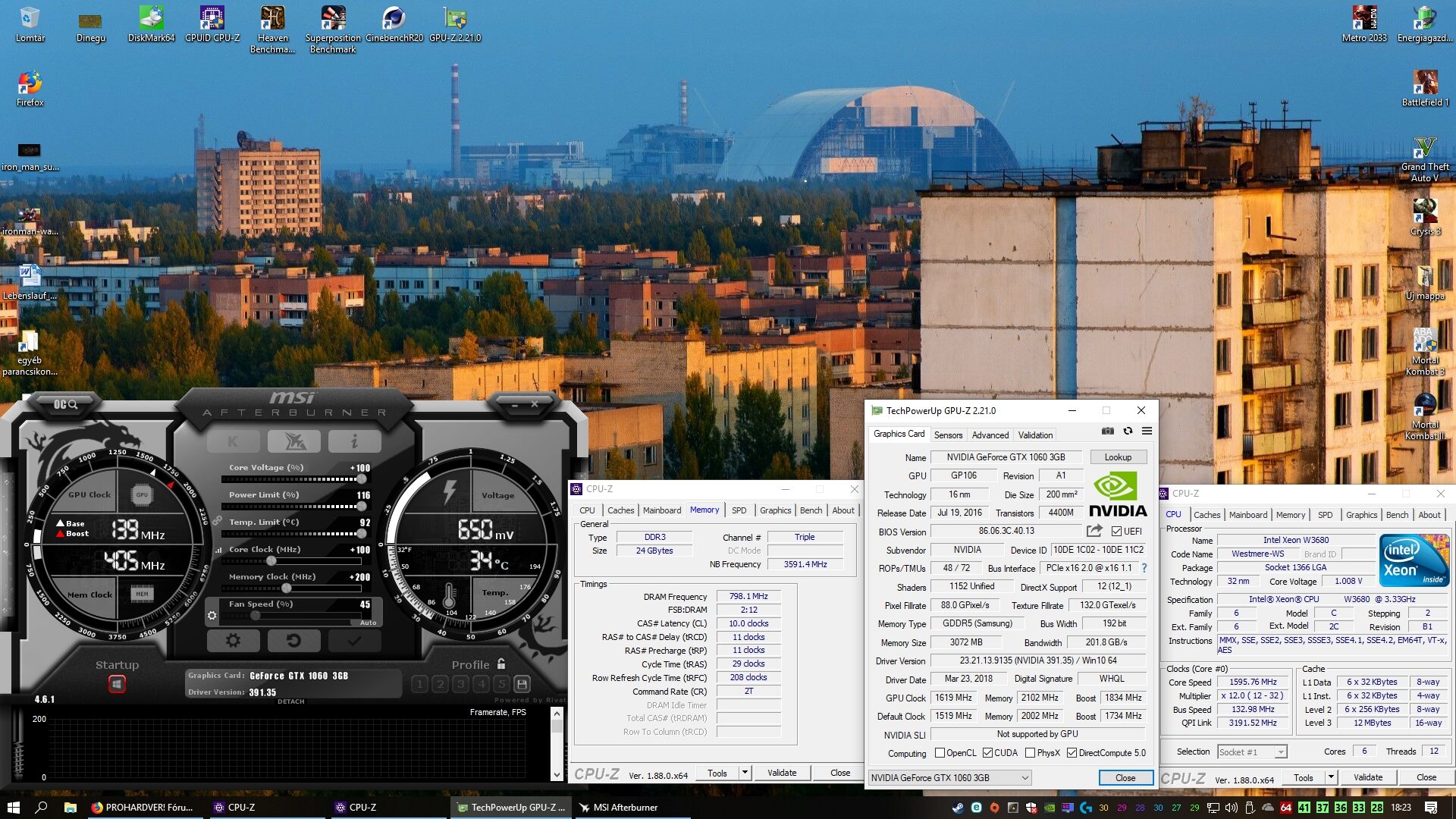
Task: Click the Memory Clock slider handle
Action: tap(286, 588)
